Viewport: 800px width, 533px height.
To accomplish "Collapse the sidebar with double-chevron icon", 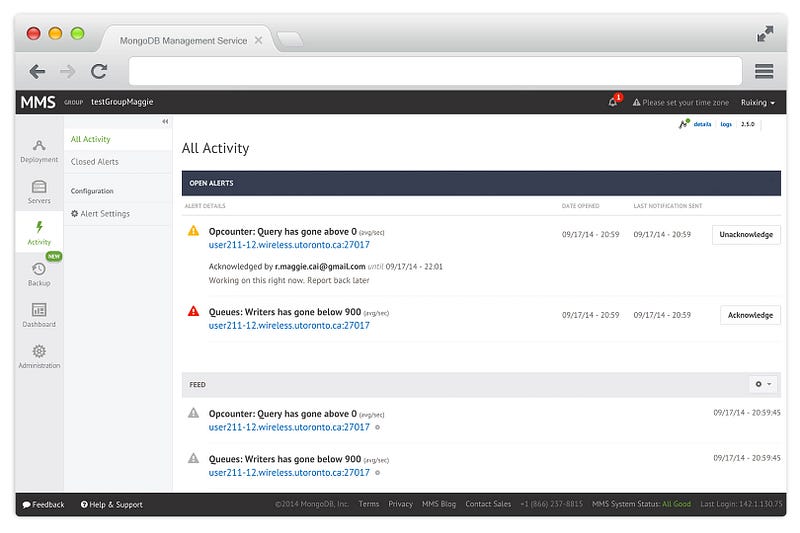I will [165, 121].
